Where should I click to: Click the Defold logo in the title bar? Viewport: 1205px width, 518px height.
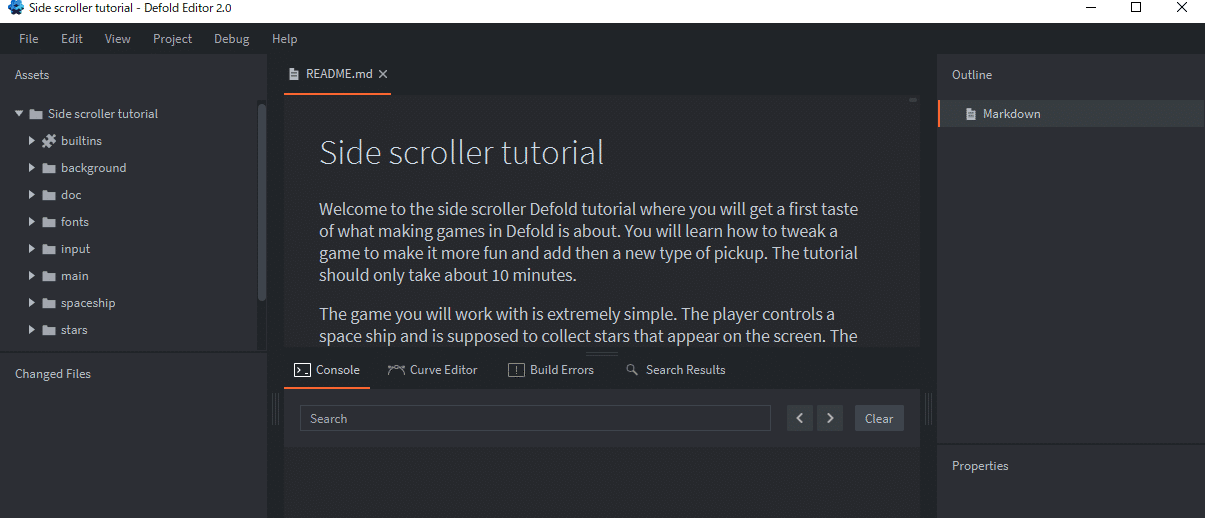(x=15, y=8)
